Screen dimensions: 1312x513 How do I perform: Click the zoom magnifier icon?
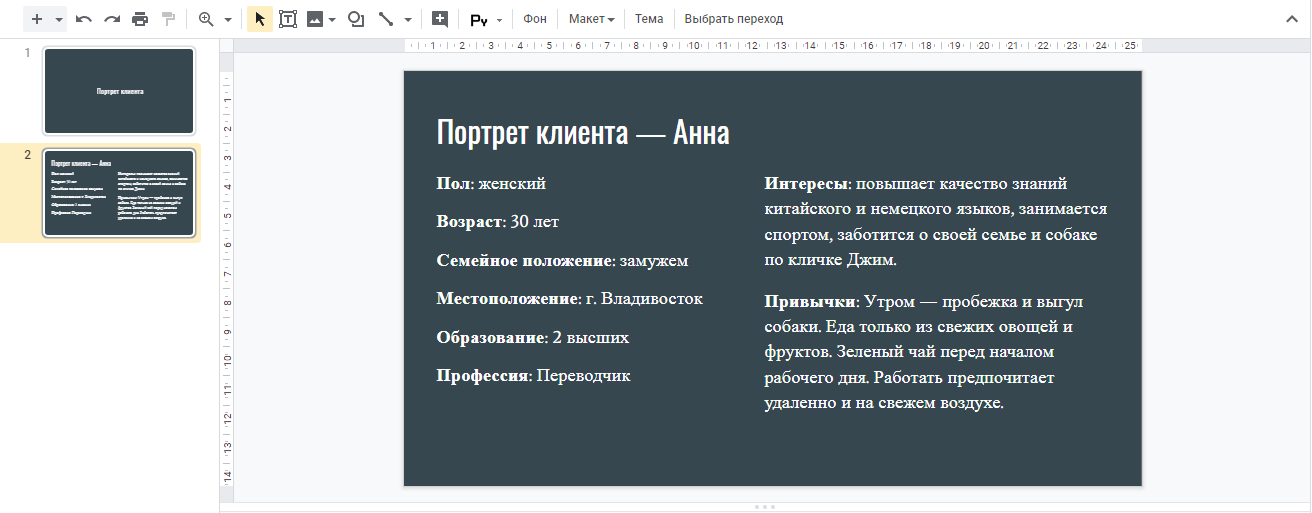[x=207, y=19]
